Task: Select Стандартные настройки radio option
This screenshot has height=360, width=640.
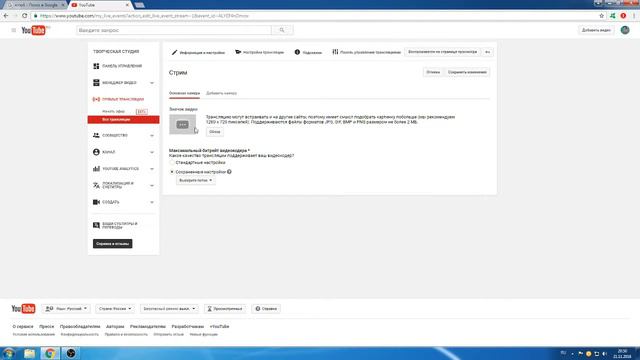Action: pyautogui.click(x=172, y=162)
